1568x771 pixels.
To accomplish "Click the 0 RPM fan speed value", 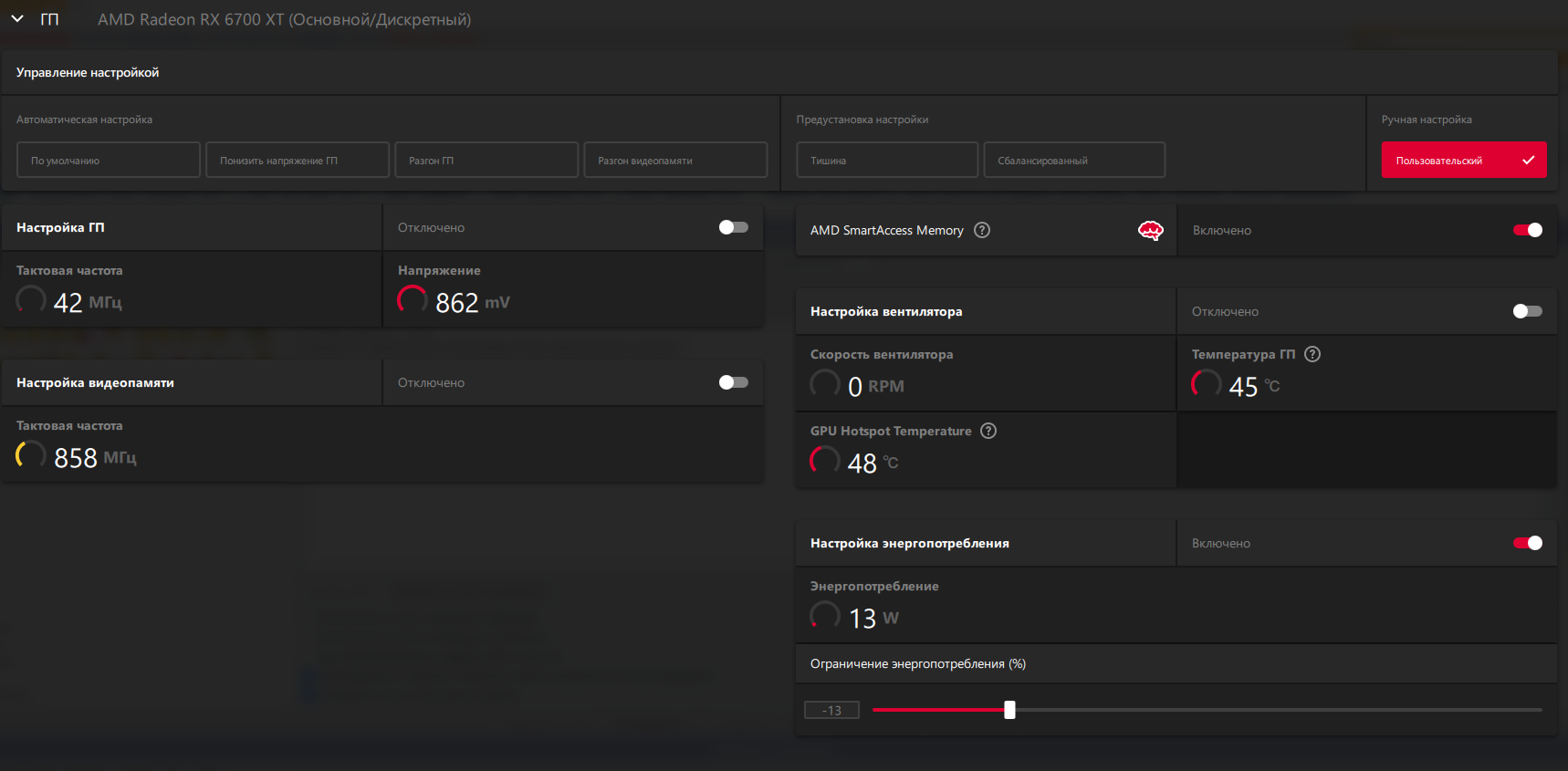I will [876, 386].
